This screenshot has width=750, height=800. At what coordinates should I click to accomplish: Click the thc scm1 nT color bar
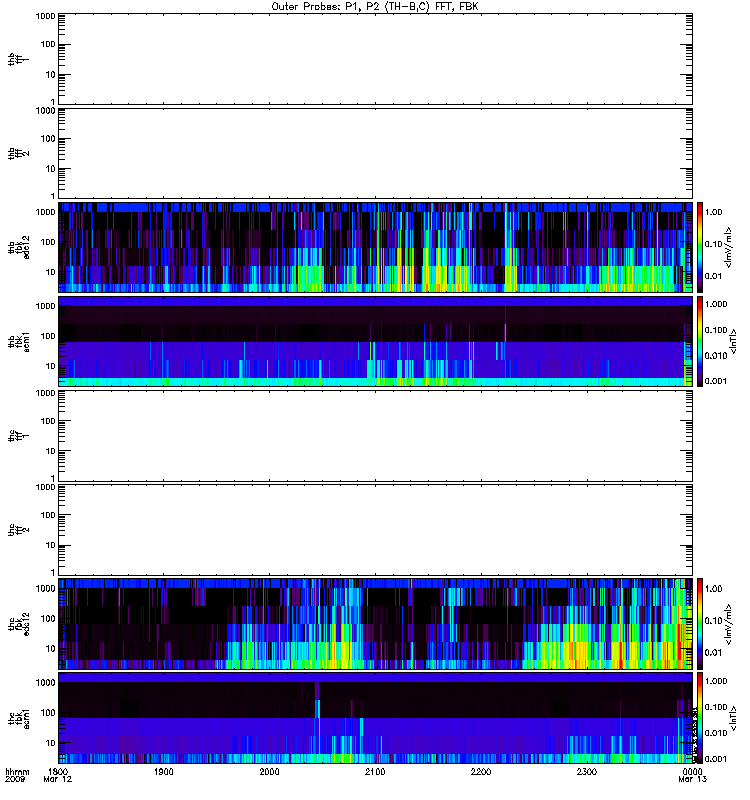pyautogui.click(x=699, y=718)
